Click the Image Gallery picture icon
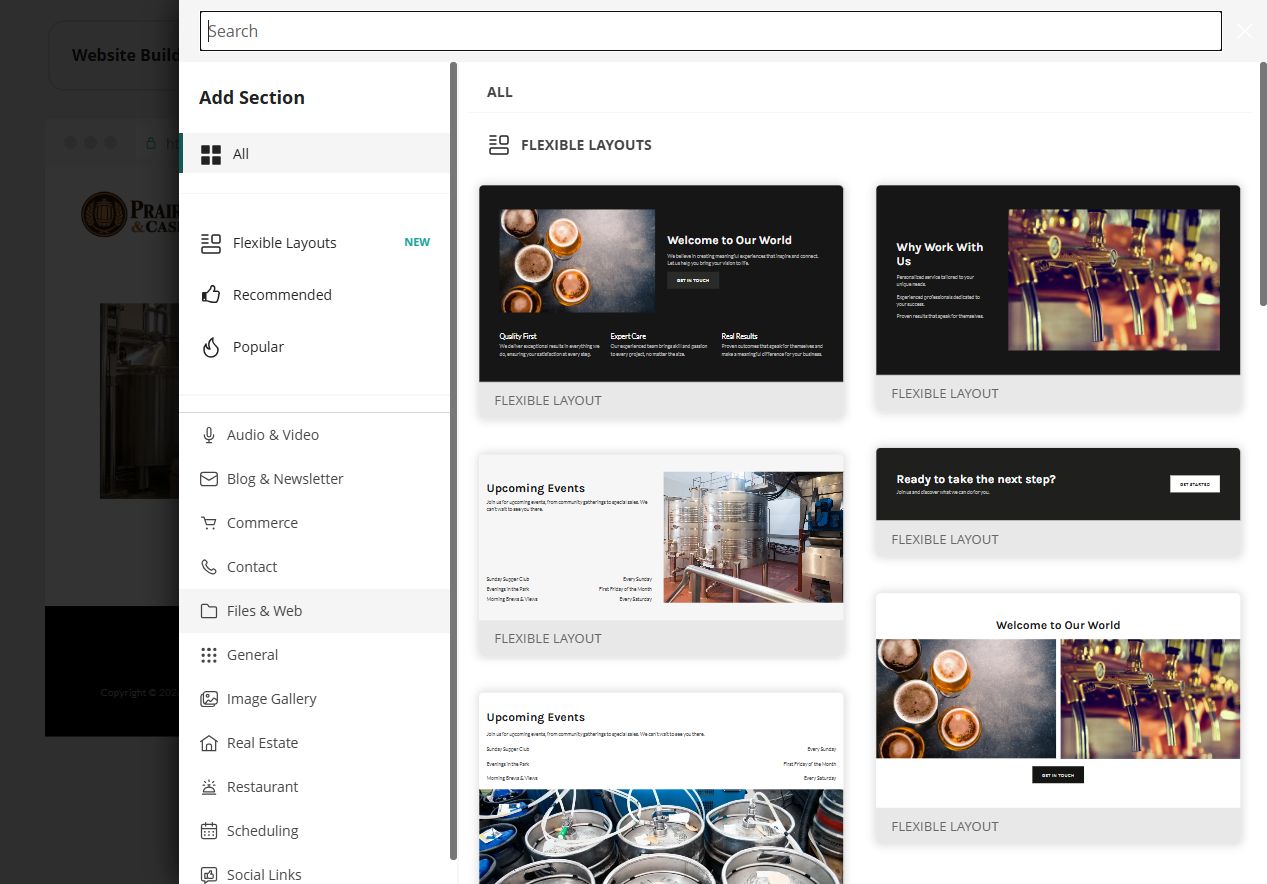 click(209, 699)
